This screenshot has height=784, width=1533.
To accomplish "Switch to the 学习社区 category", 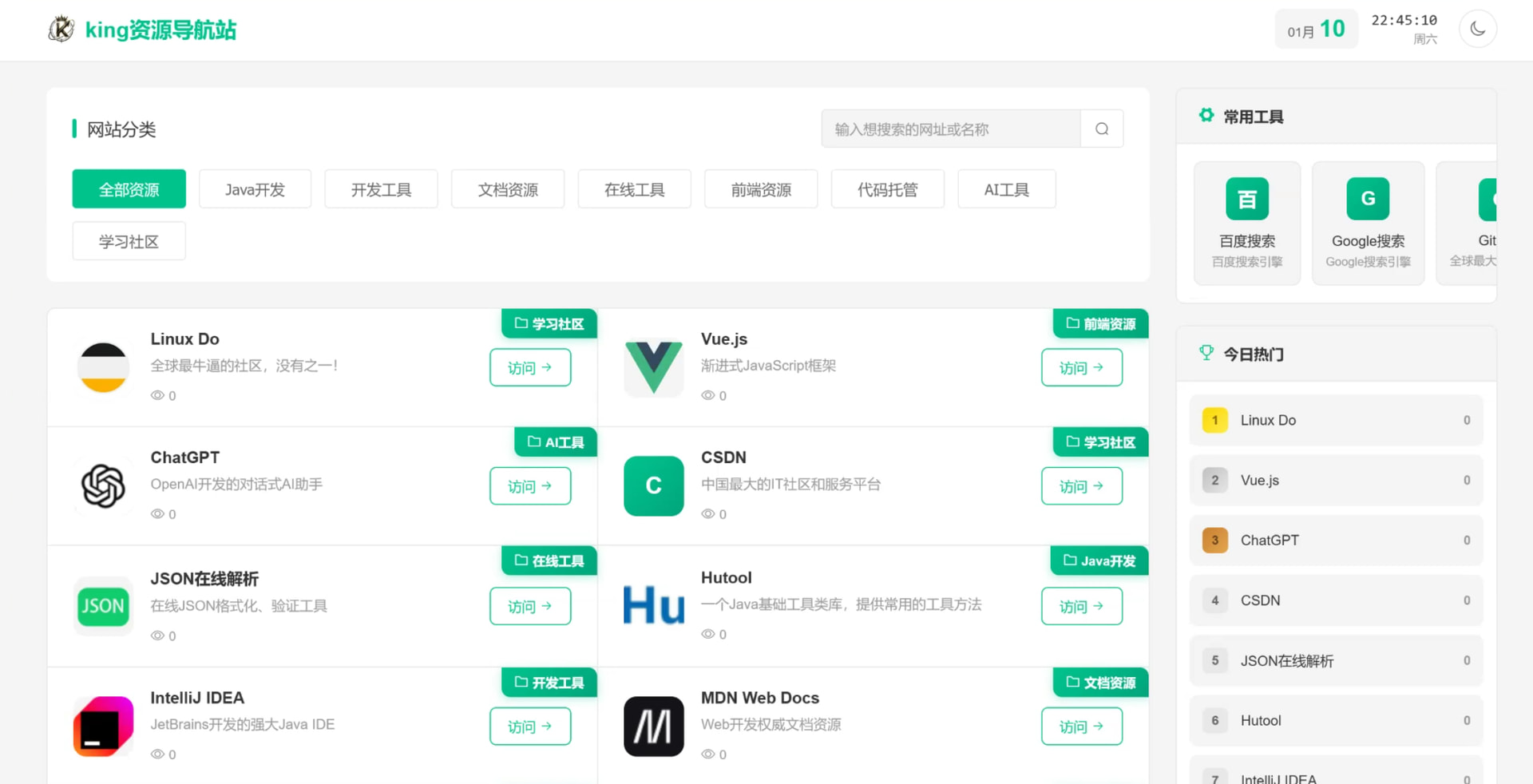I will tap(129, 241).
